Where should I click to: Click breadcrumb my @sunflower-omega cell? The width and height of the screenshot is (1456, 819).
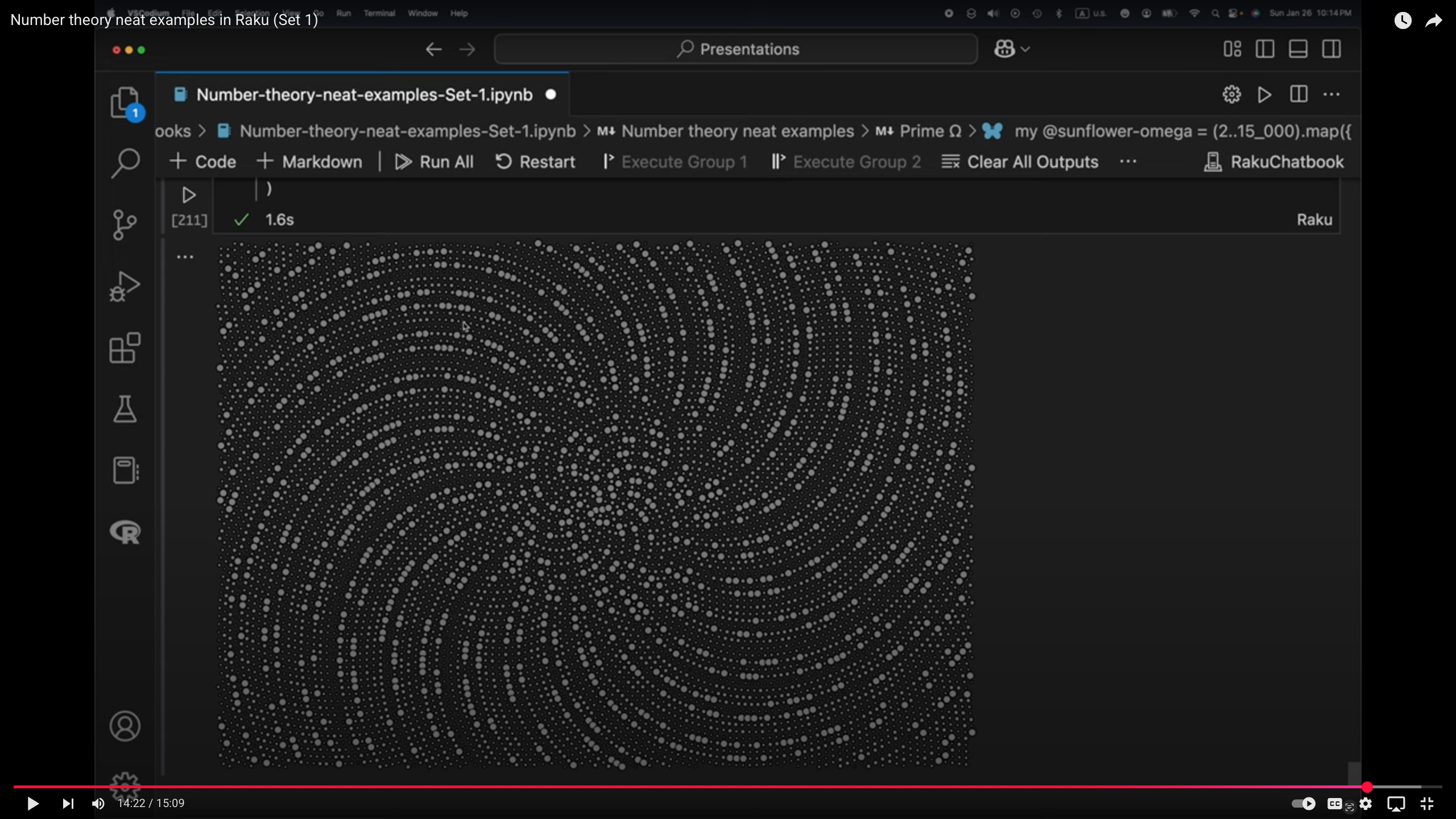click(1166, 131)
